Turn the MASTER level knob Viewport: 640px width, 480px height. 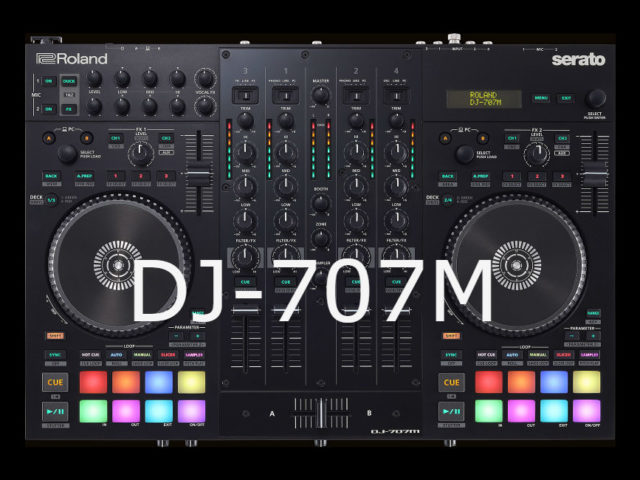click(320, 95)
